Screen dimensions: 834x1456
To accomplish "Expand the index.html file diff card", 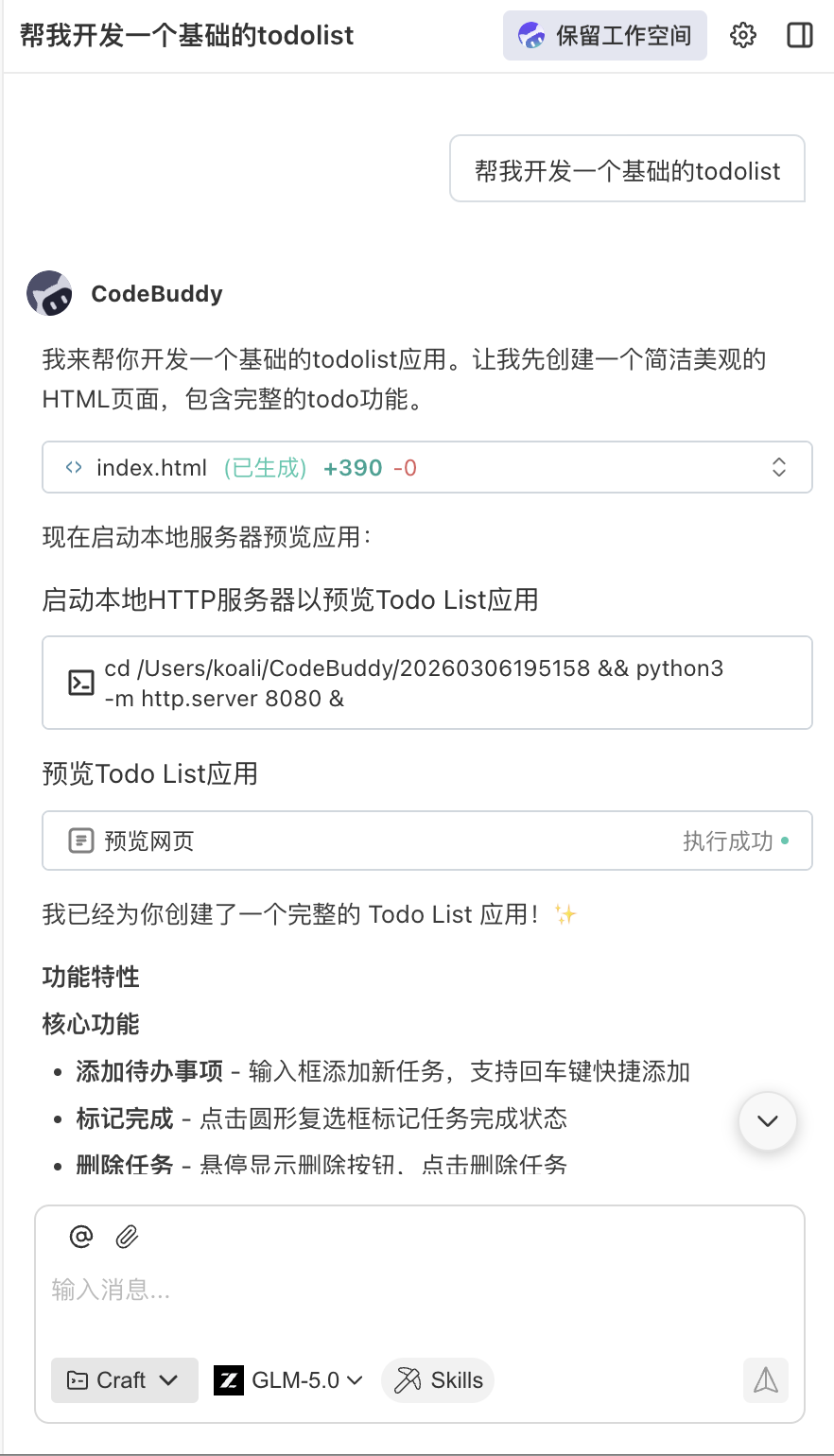I will point(778,467).
